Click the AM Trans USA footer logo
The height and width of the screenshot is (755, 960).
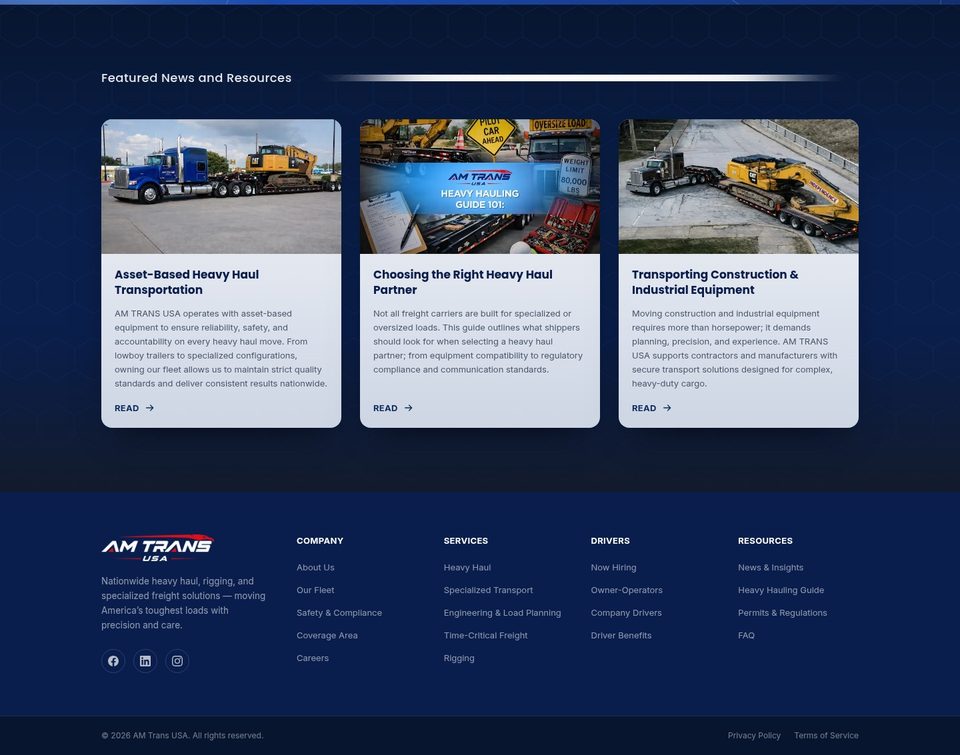click(157, 547)
